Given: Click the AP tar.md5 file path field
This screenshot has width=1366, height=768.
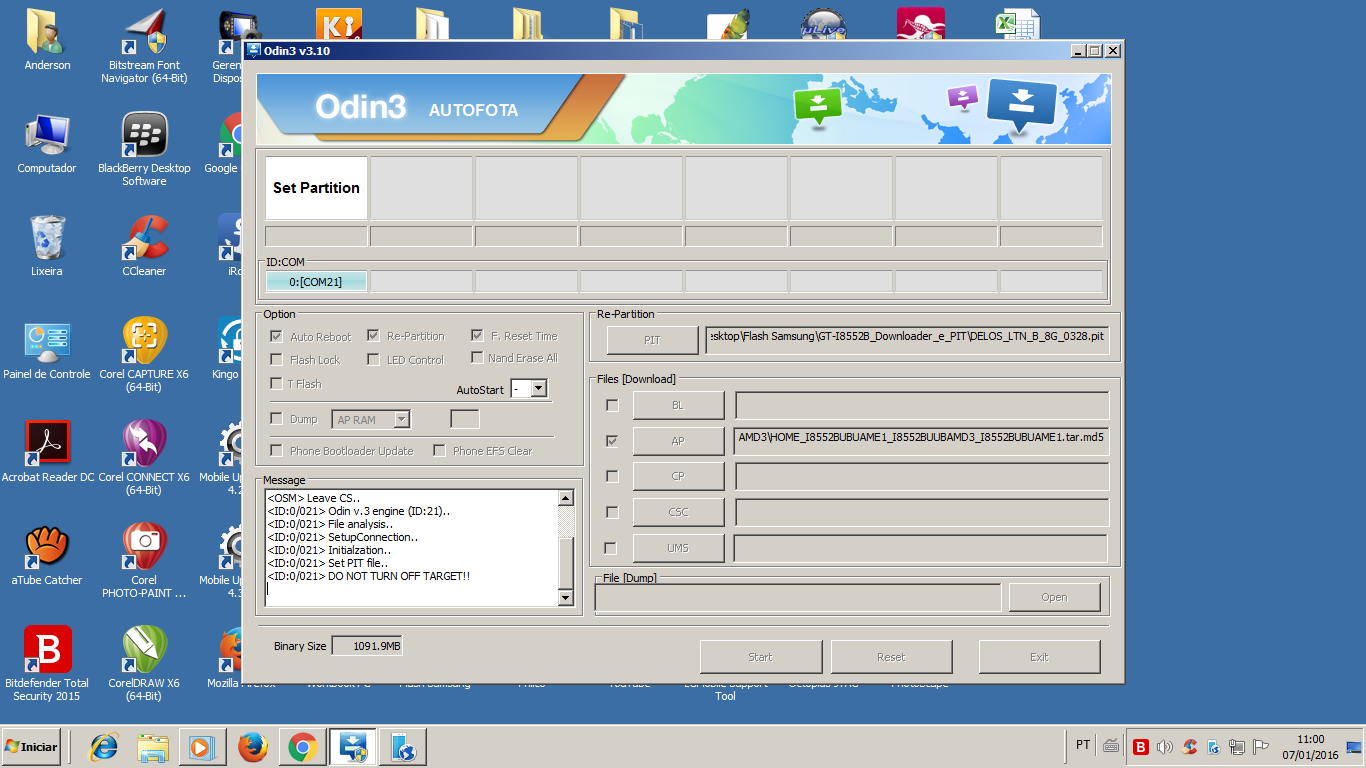Looking at the screenshot, I should pyautogui.click(x=921, y=441).
